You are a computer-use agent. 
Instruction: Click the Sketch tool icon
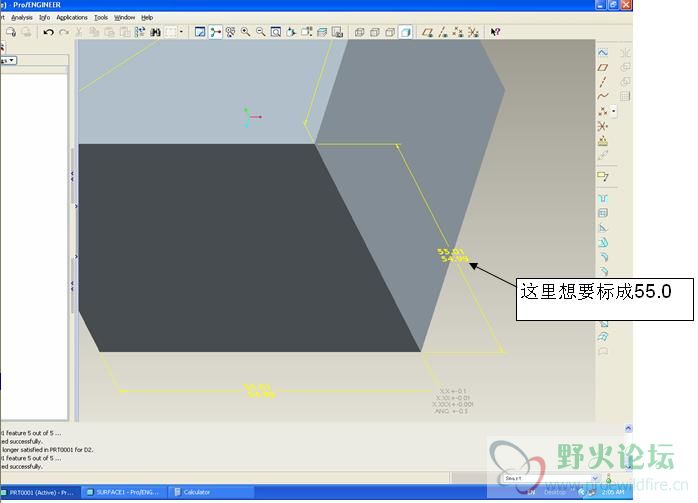pyautogui.click(x=603, y=53)
